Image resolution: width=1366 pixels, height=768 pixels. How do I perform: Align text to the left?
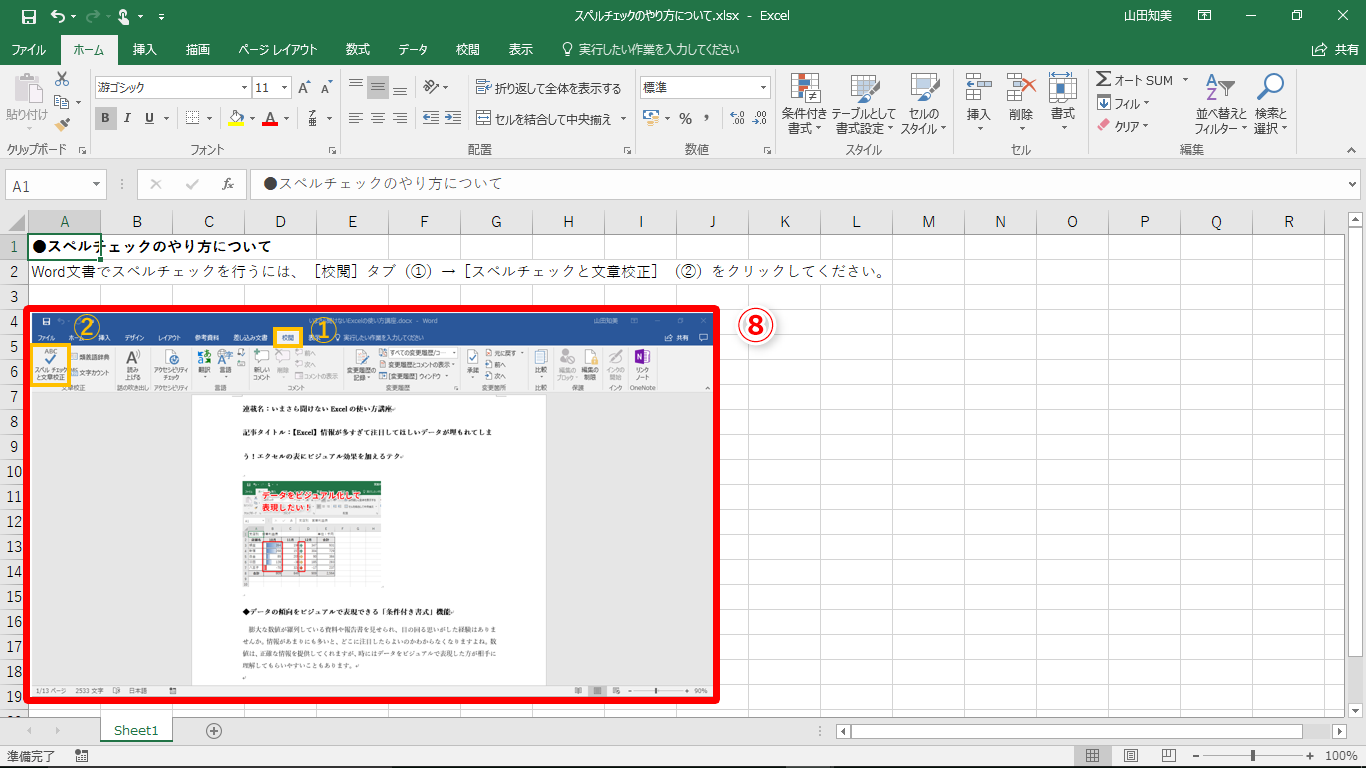pyautogui.click(x=356, y=118)
